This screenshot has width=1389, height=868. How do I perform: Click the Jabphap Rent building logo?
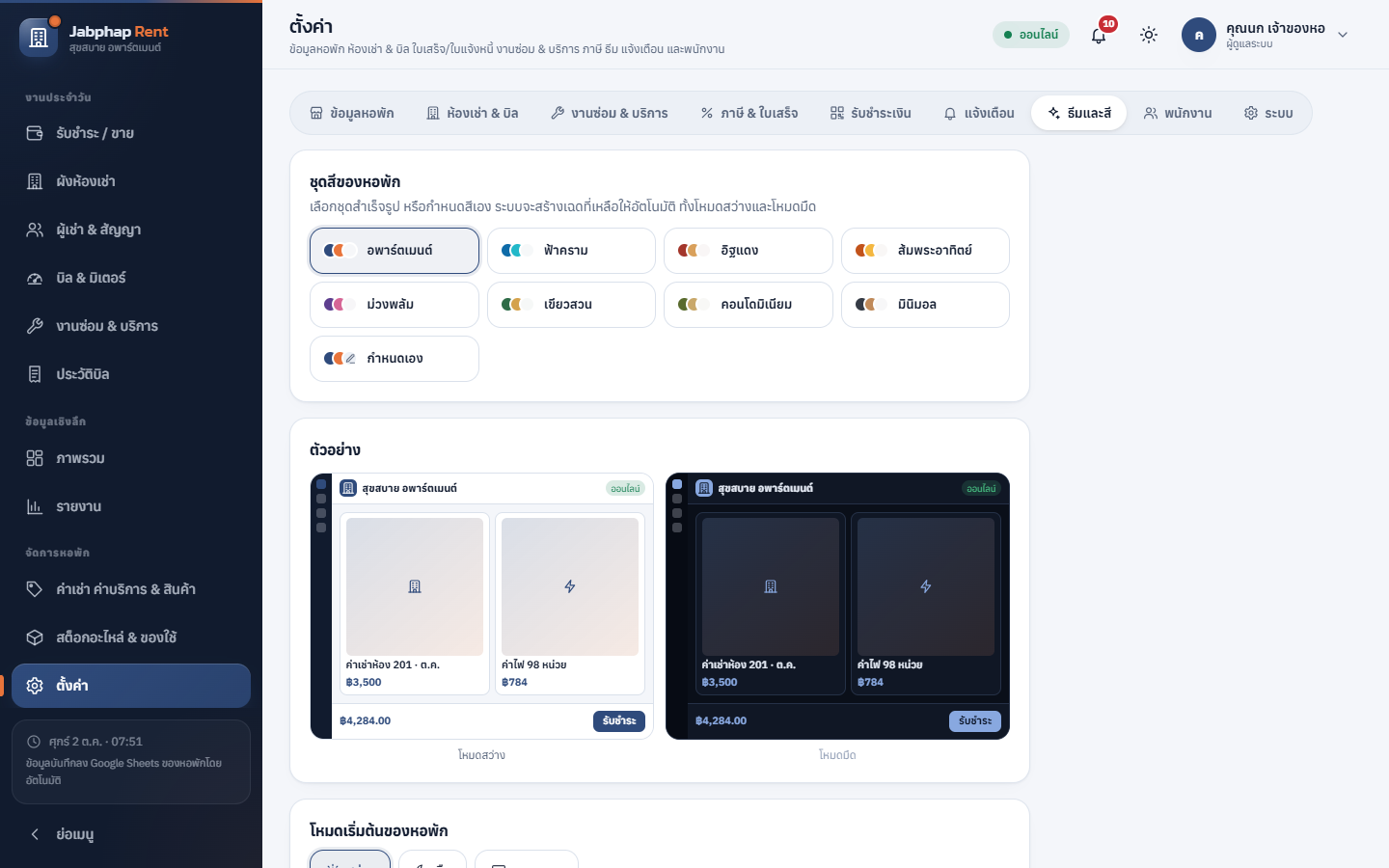pyautogui.click(x=39, y=38)
